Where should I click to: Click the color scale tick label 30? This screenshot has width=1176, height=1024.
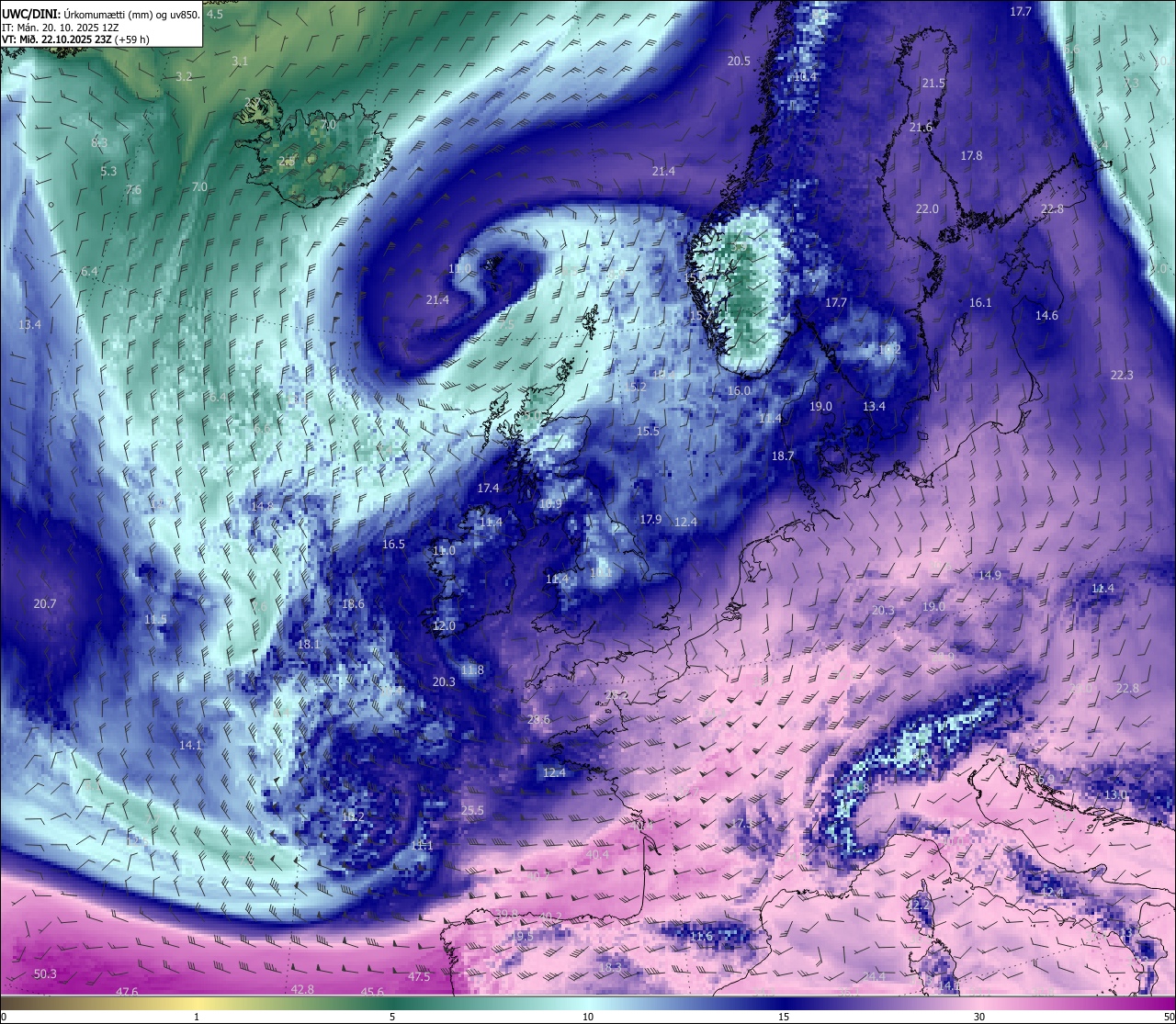(x=979, y=1017)
